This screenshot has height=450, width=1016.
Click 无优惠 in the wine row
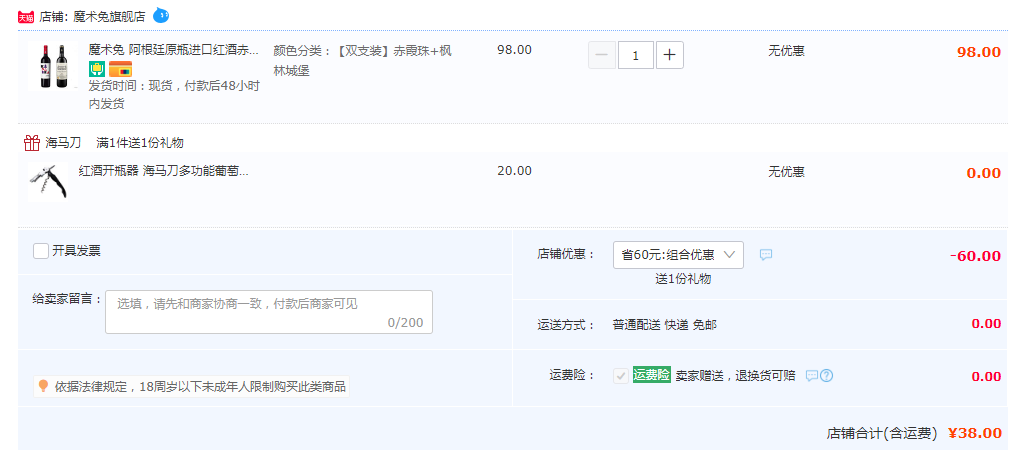787,51
